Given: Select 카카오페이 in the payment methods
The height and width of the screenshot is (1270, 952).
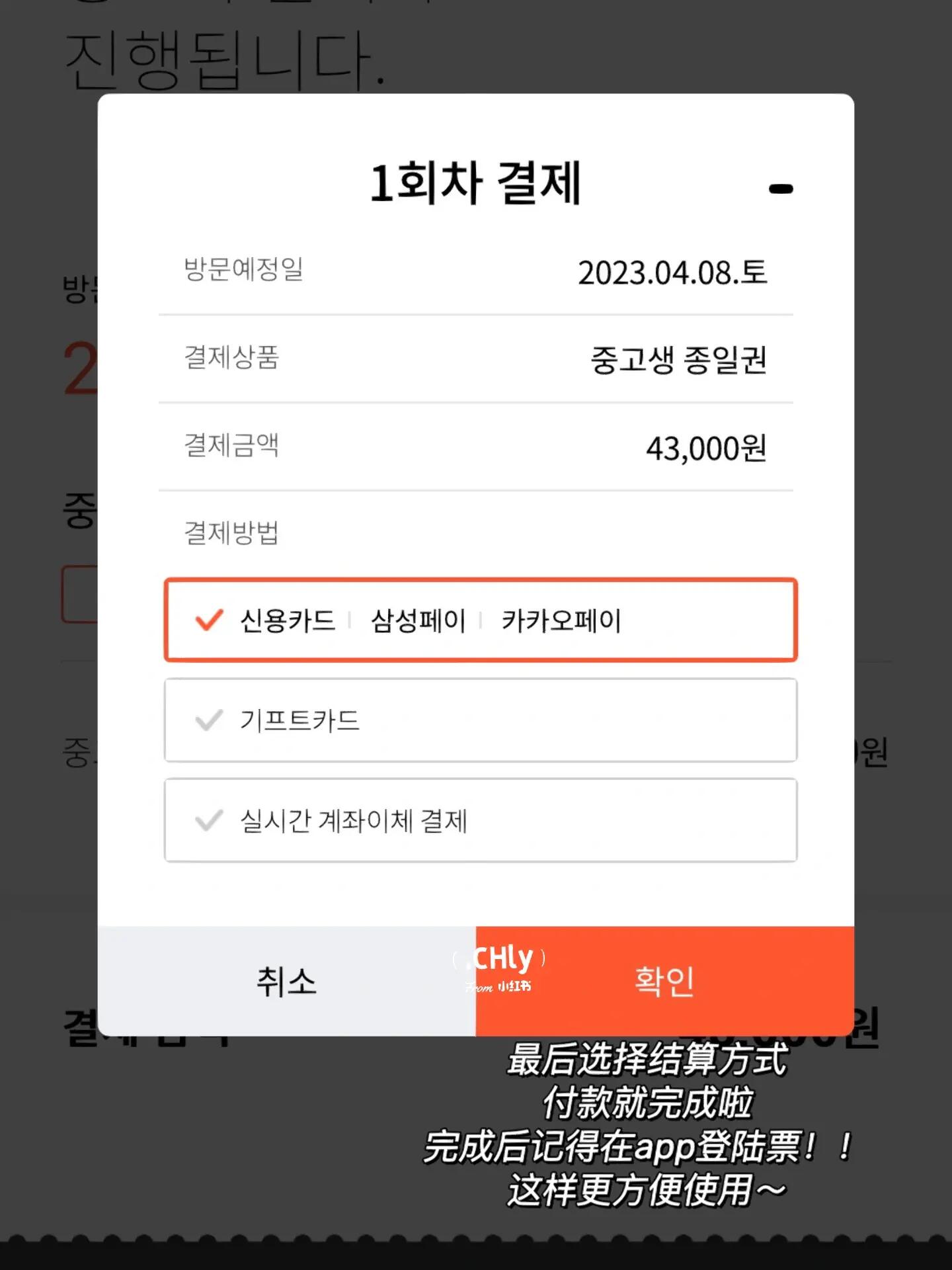Looking at the screenshot, I should 561,620.
